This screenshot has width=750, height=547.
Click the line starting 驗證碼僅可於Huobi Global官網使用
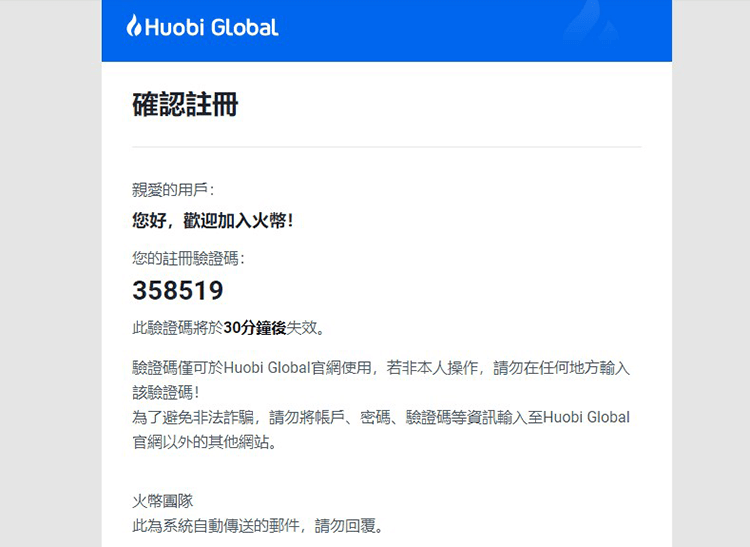(x=381, y=368)
